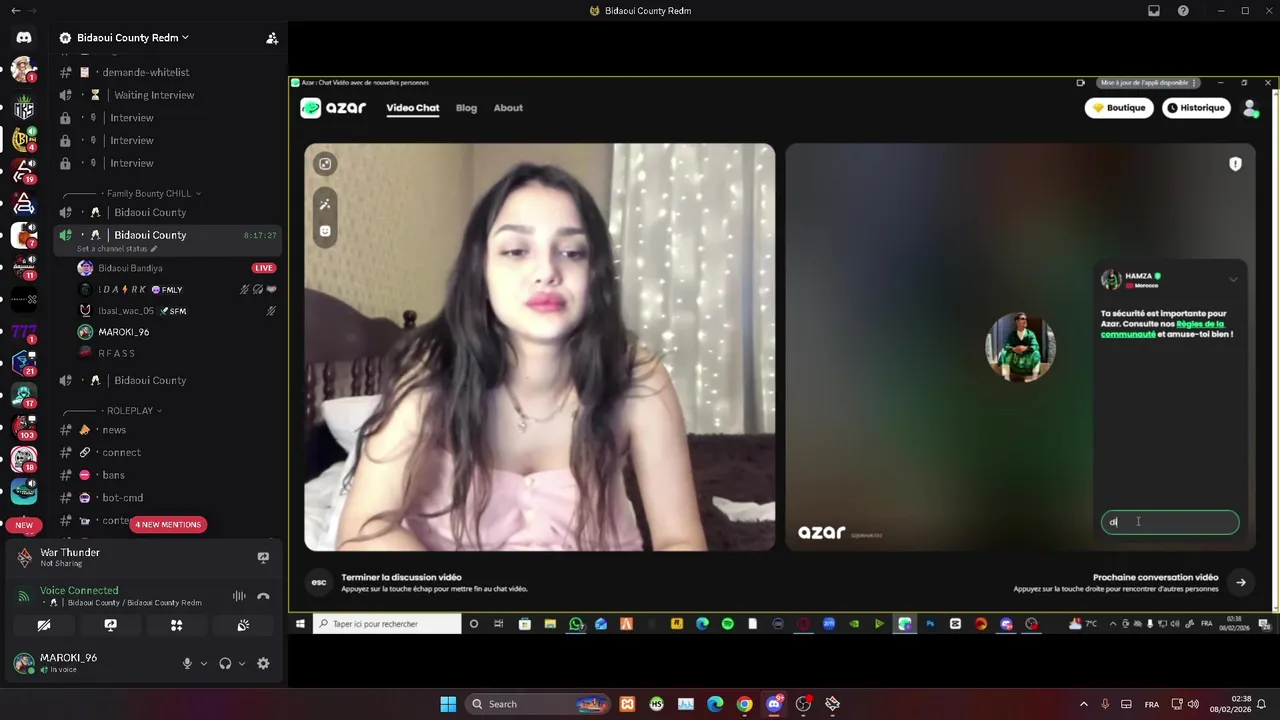Share War Thunder screen icon
The width and height of the screenshot is (1280, 720).
(x=263, y=557)
